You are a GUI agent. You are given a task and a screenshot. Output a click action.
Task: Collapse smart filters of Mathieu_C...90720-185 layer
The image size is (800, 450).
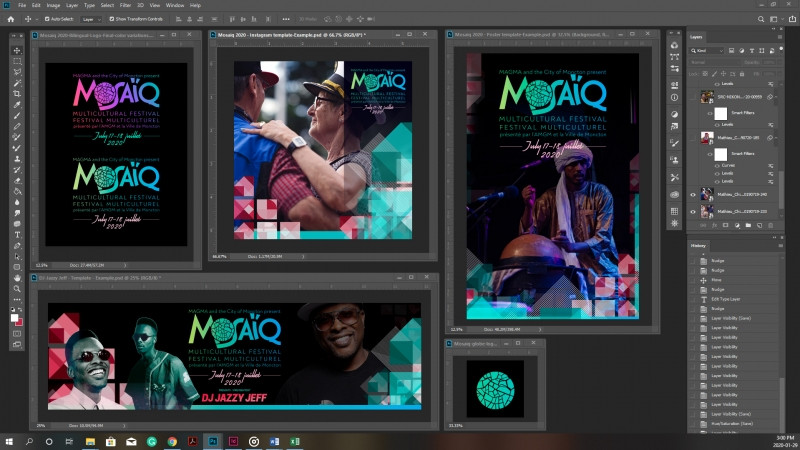click(x=776, y=138)
